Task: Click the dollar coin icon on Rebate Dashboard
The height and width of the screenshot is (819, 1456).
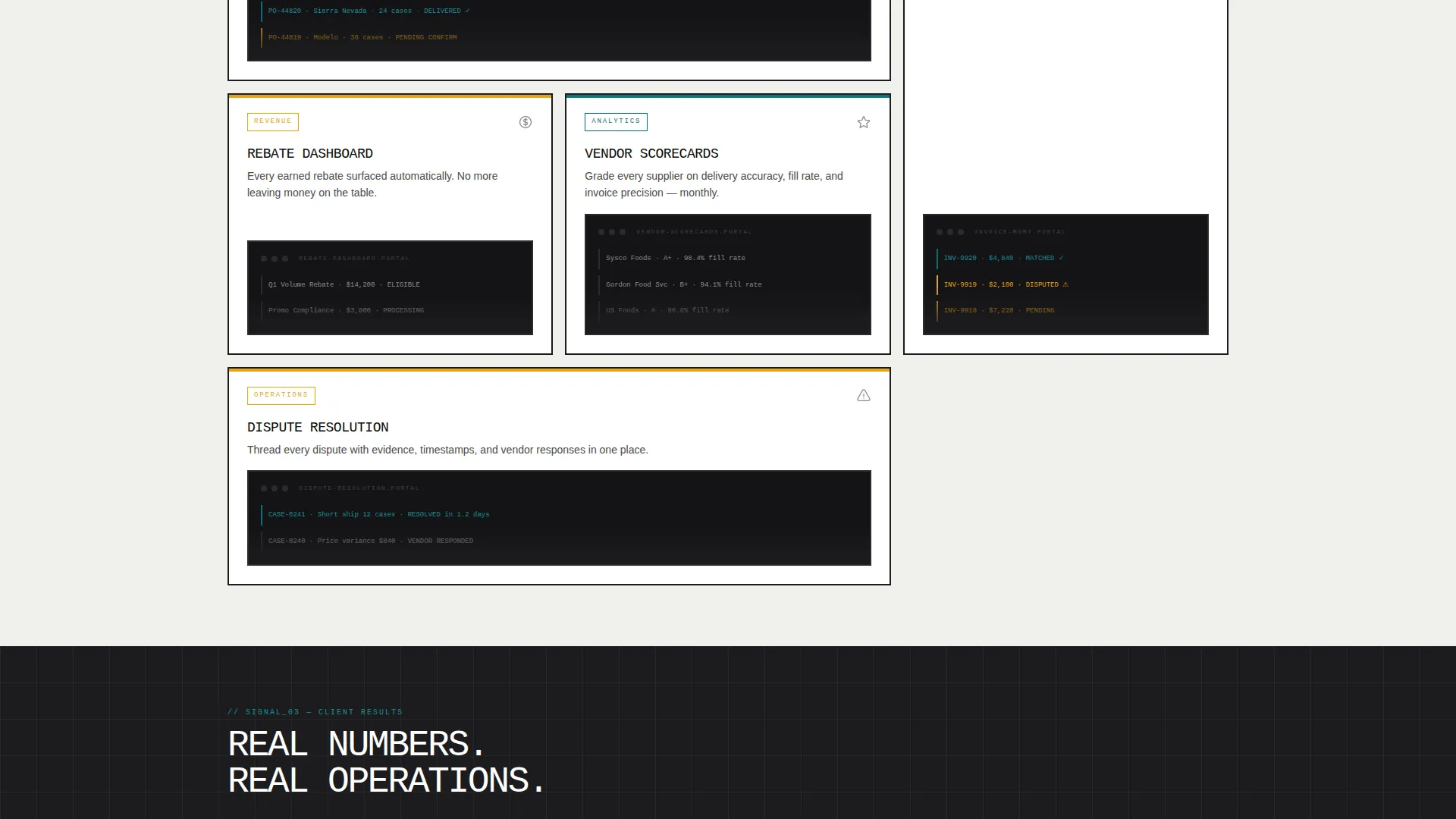Action: (526, 122)
